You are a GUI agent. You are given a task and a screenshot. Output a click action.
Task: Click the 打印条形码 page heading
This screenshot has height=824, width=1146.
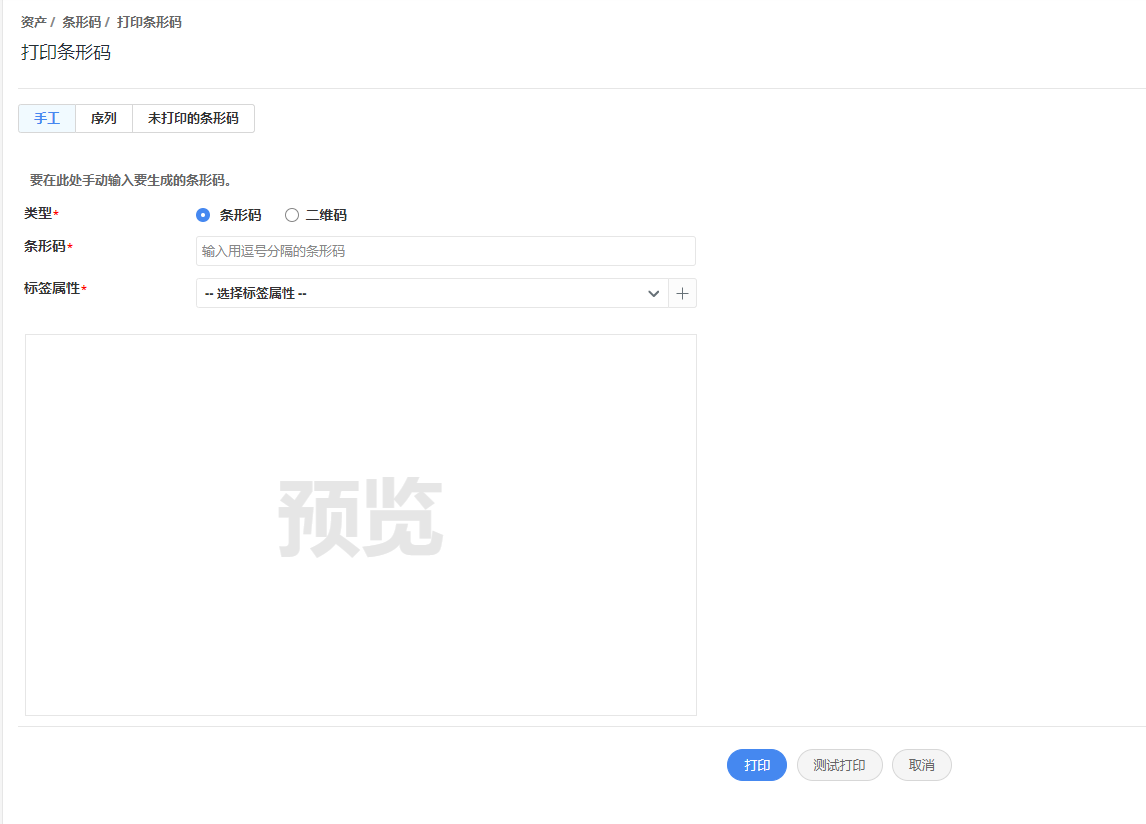pyautogui.click(x=66, y=52)
